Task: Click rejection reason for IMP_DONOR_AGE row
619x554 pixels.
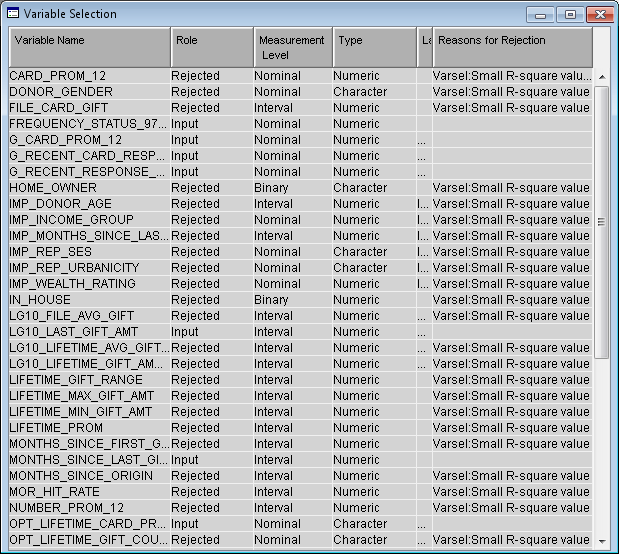Action: point(511,204)
